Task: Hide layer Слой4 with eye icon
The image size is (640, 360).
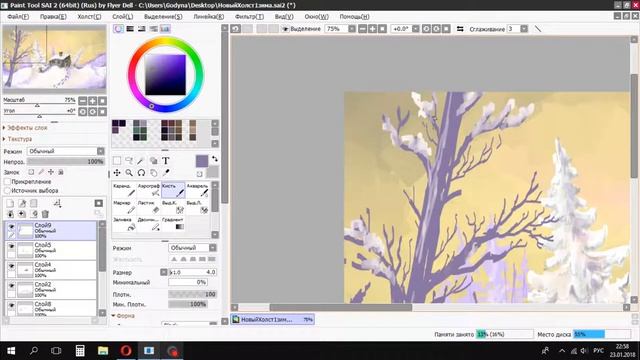Action: pos(11,266)
